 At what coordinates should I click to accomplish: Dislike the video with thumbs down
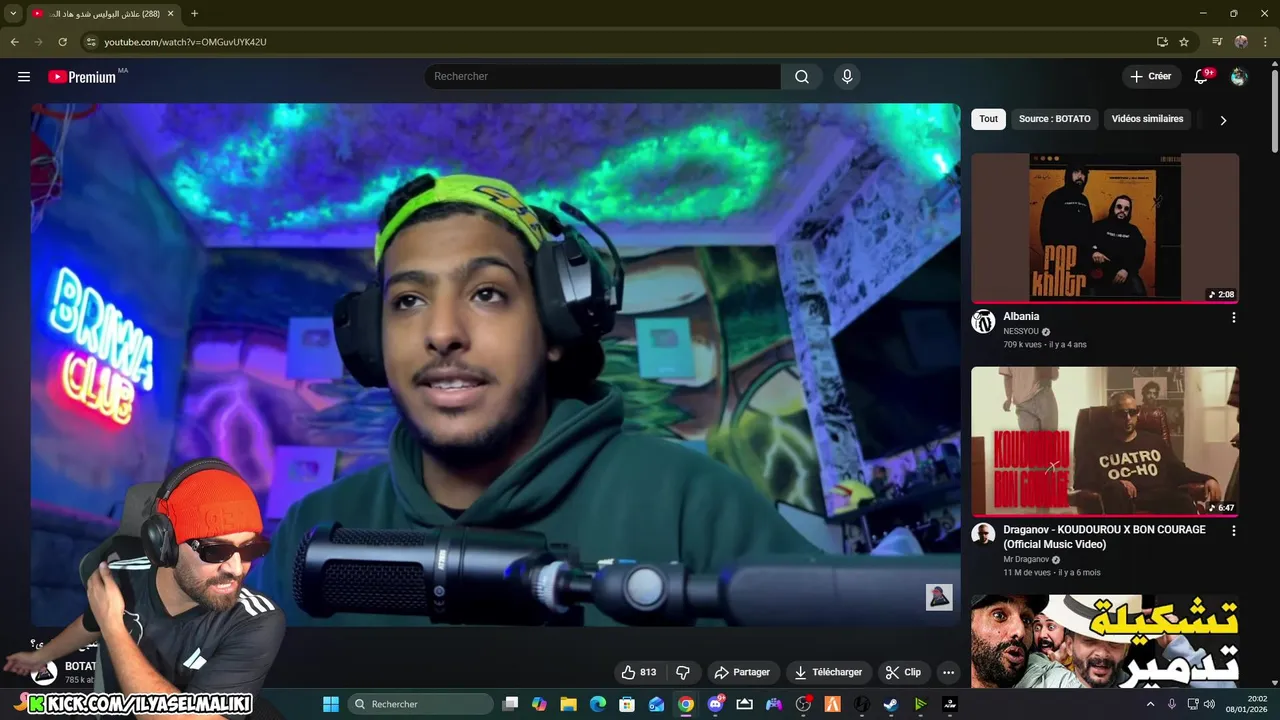pos(683,673)
